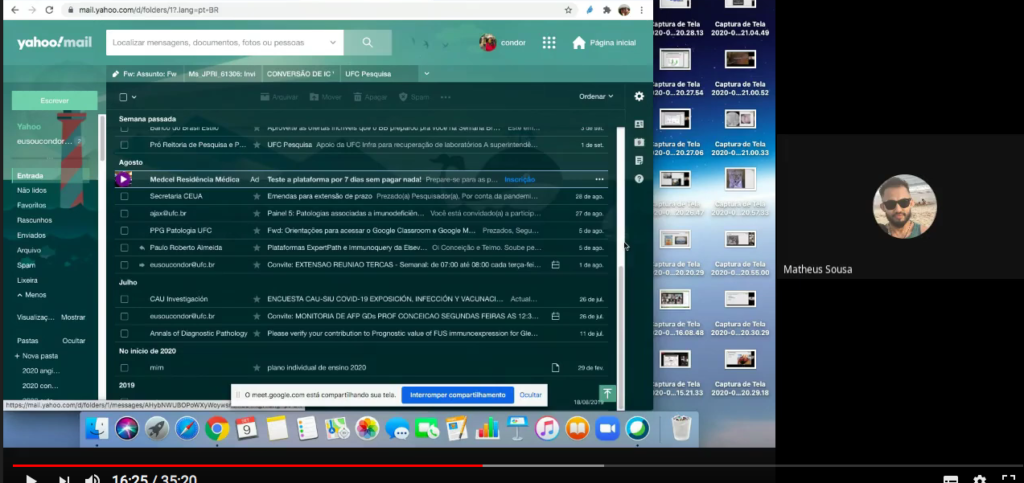Open the notepad panel icon
Image resolution: width=1024 pixels, height=483 pixels.
(x=639, y=161)
